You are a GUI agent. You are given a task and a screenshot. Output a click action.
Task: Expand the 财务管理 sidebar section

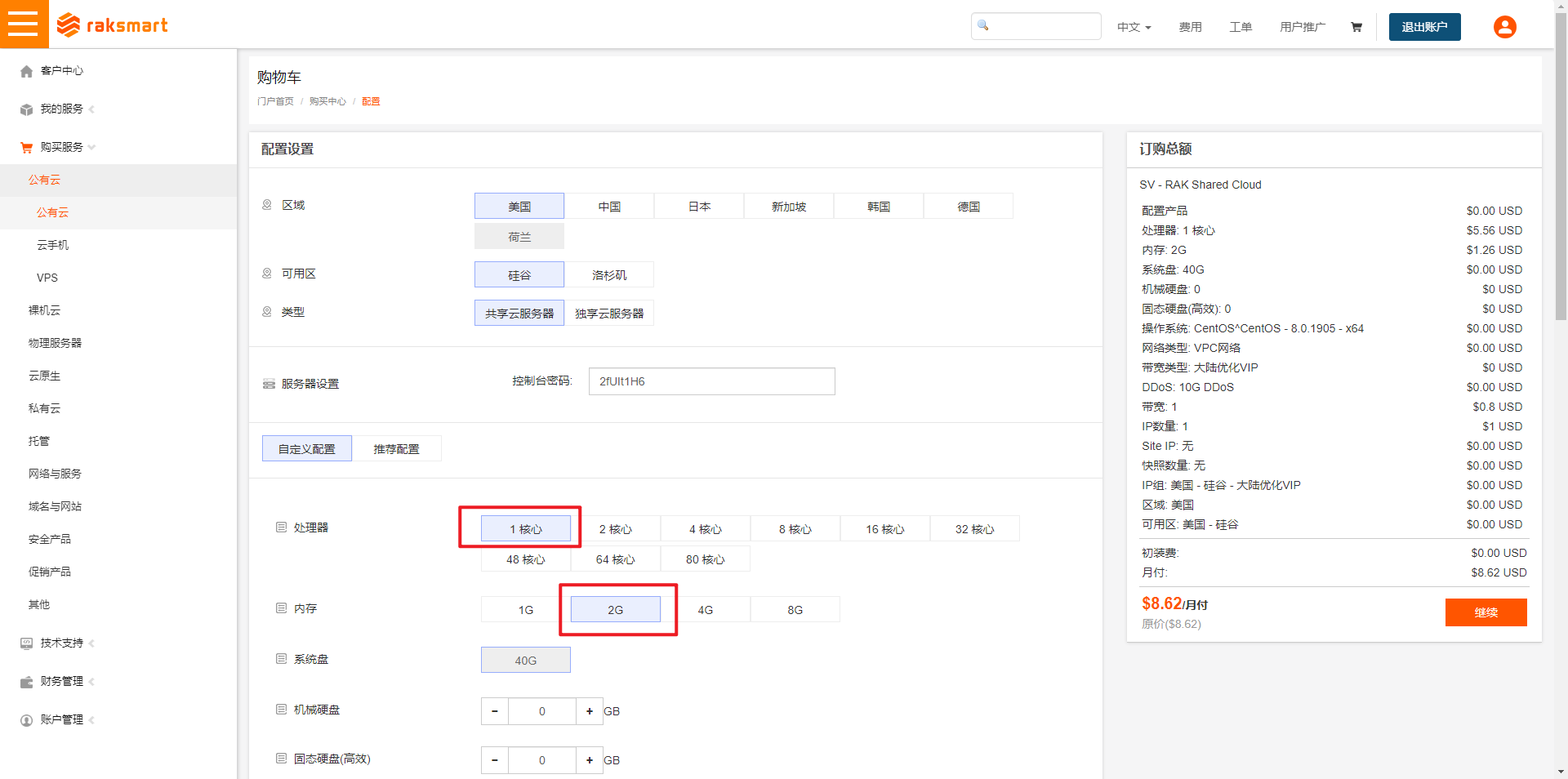91,682
